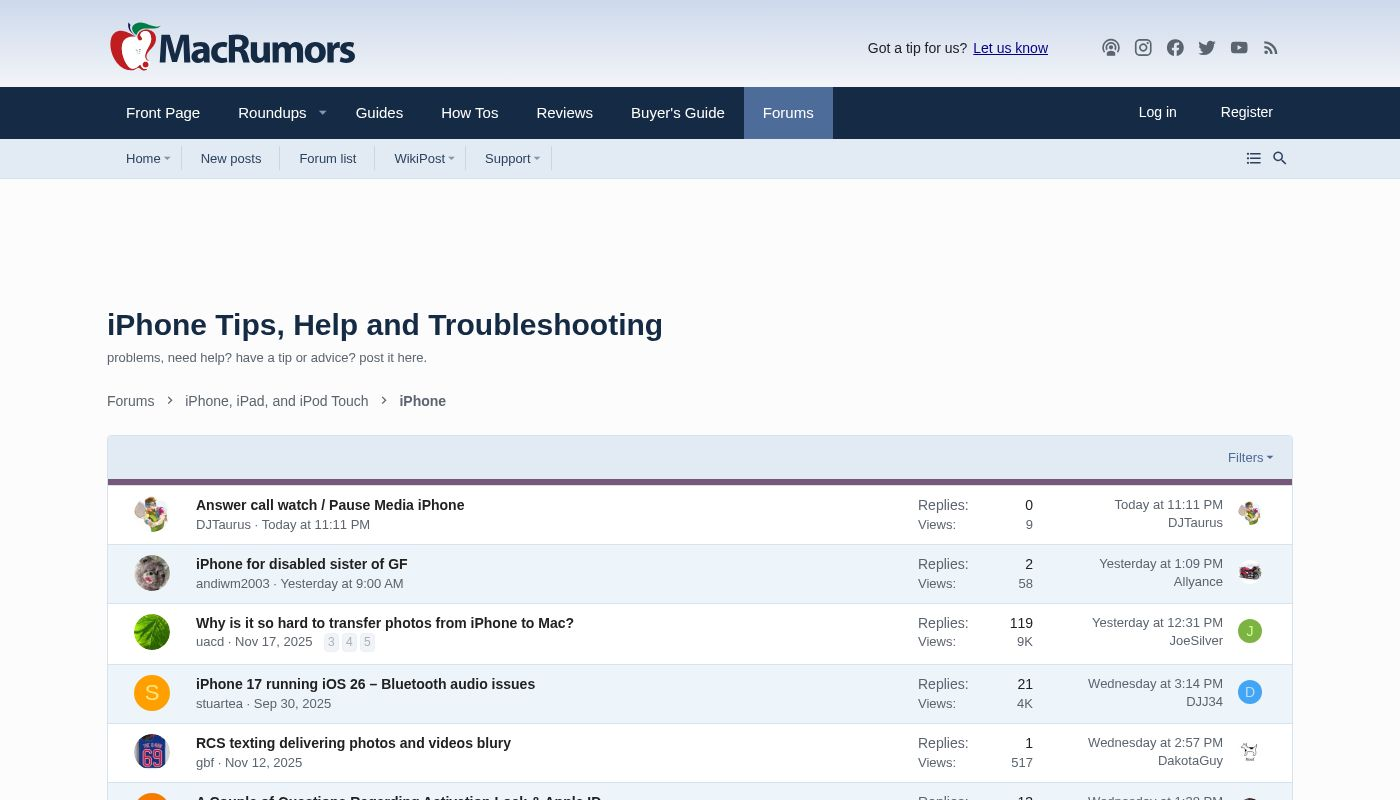Open the RSS feed icon
The height and width of the screenshot is (800, 1400).
1271,48
